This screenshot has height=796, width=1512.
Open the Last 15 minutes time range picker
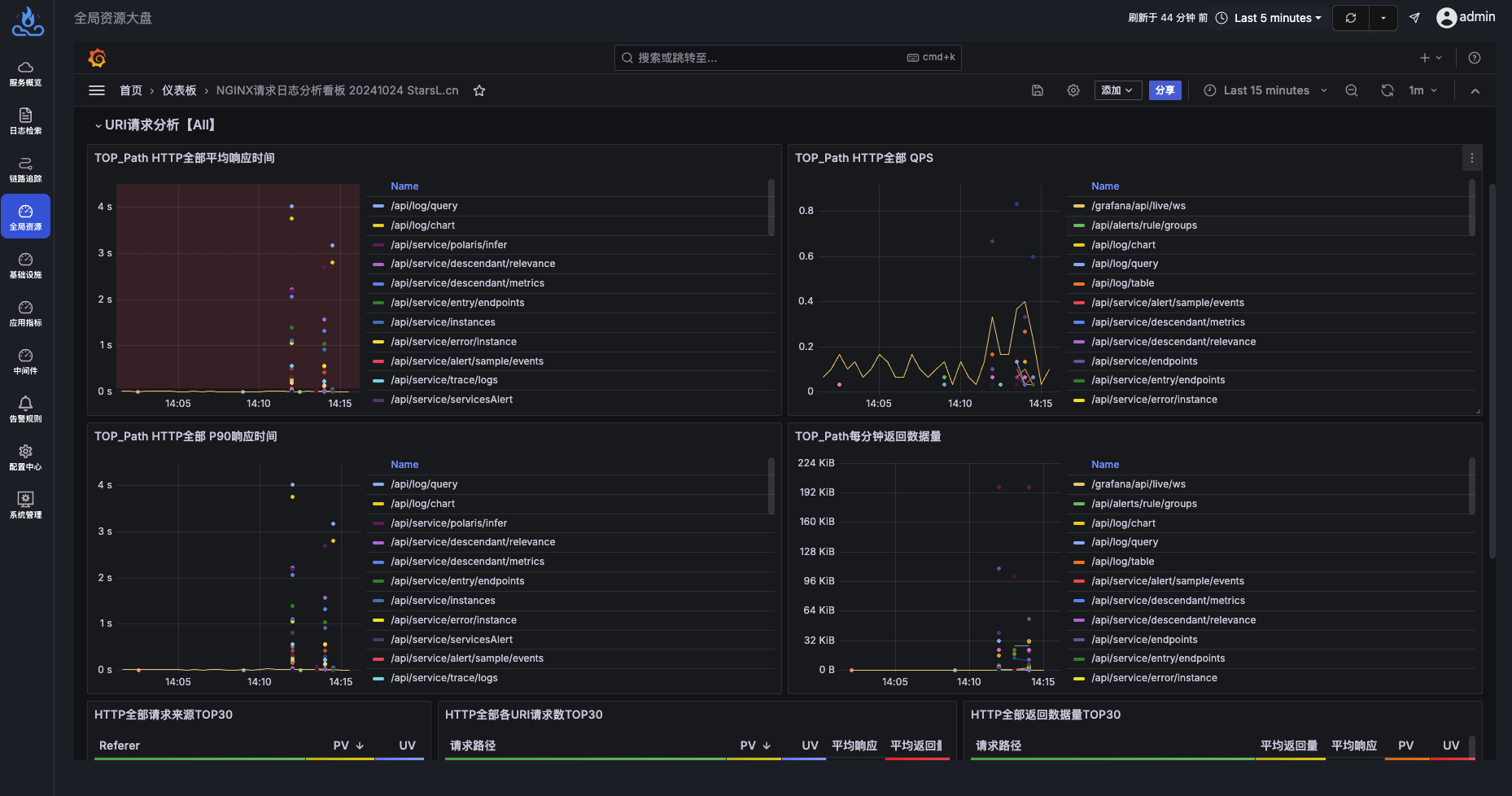click(1264, 90)
